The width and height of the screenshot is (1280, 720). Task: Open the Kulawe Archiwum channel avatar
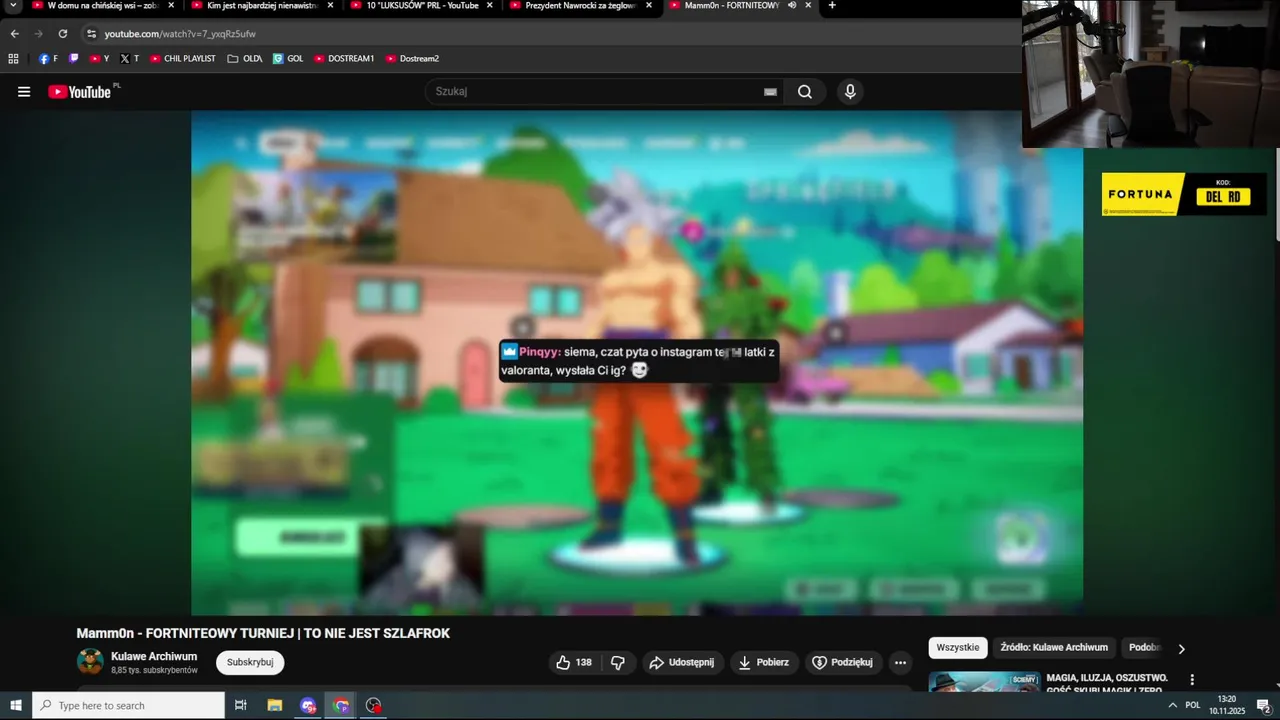tap(90, 661)
